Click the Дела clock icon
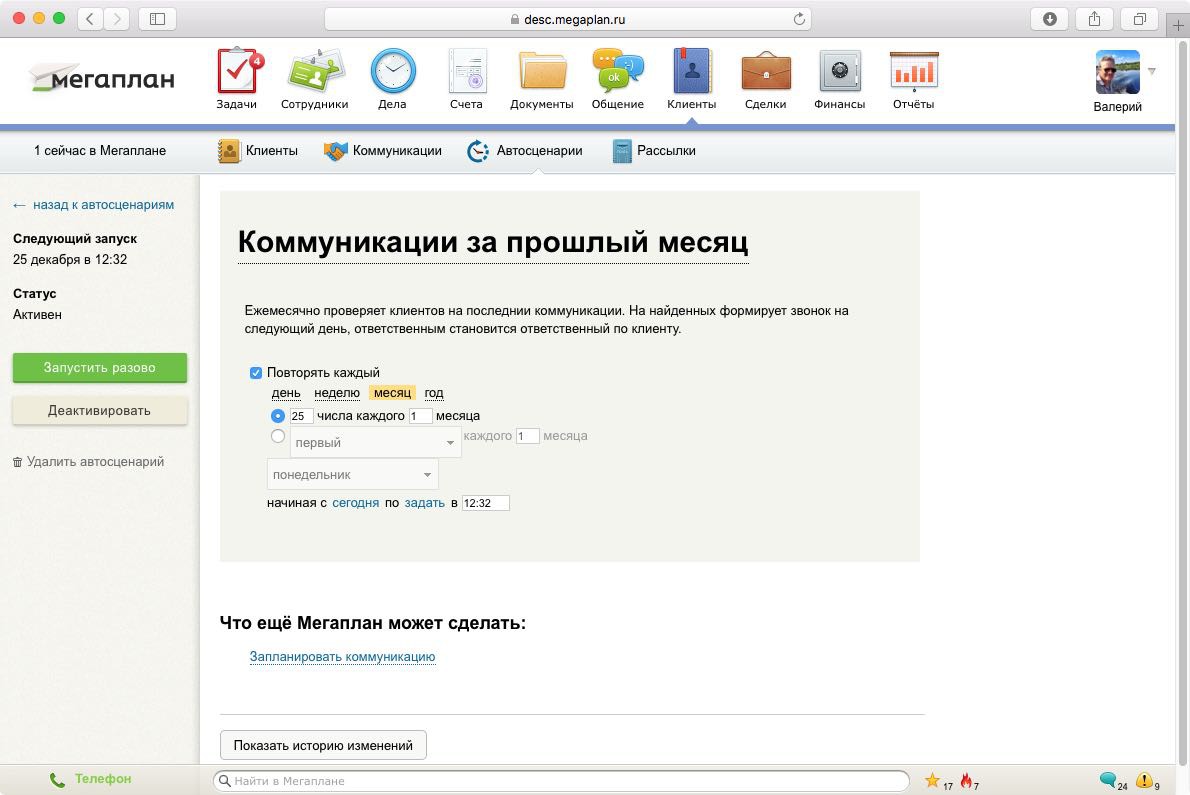 (x=392, y=70)
